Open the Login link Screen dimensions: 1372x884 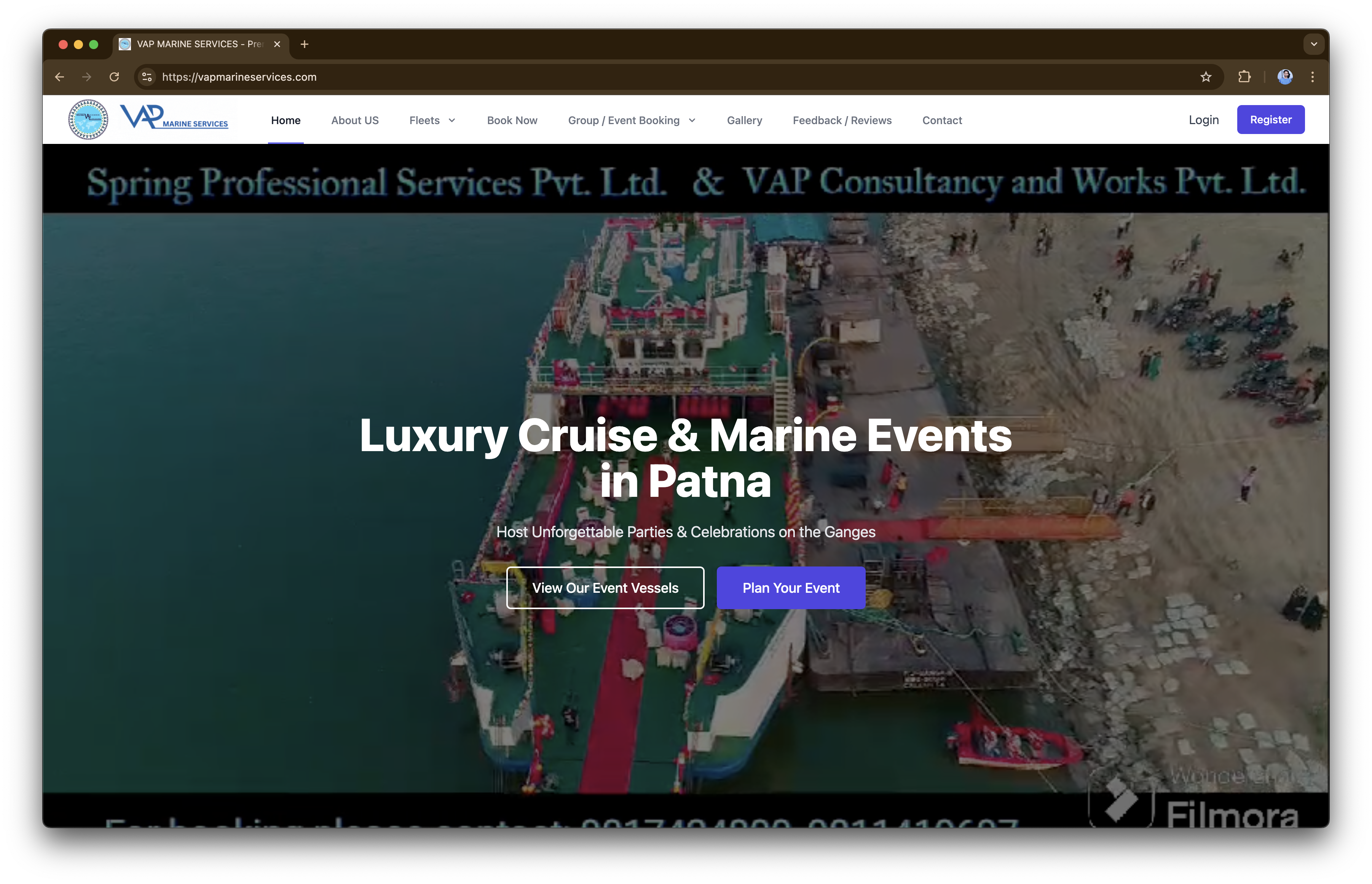[1203, 120]
